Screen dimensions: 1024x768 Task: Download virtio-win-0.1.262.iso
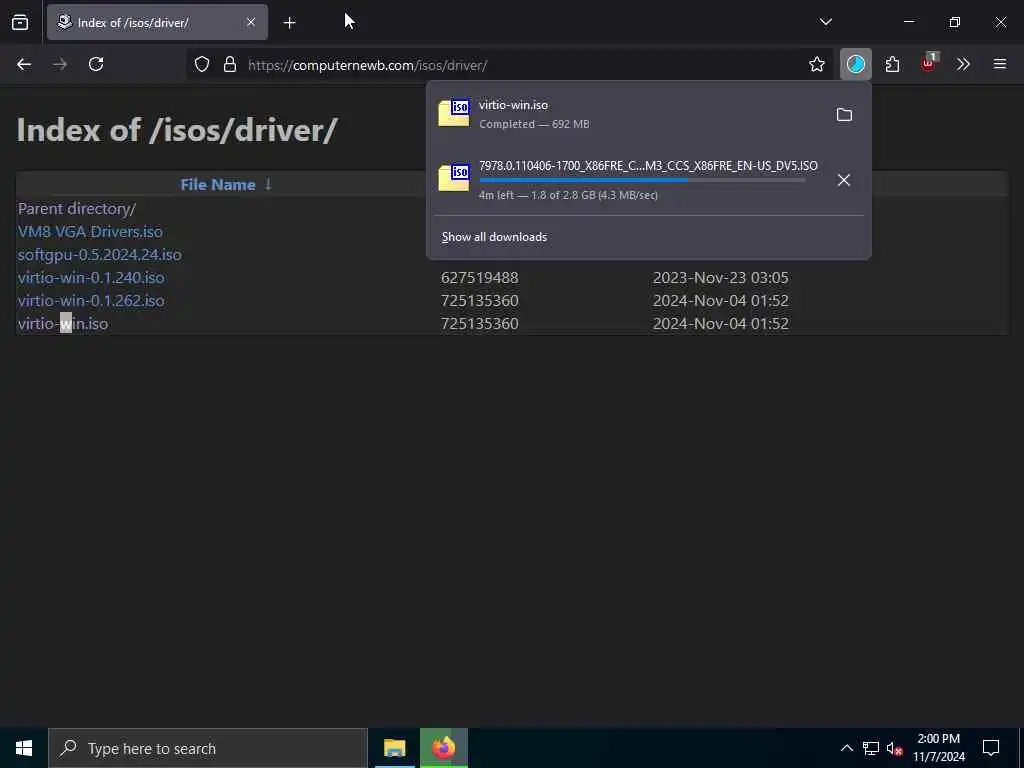[x=91, y=300]
